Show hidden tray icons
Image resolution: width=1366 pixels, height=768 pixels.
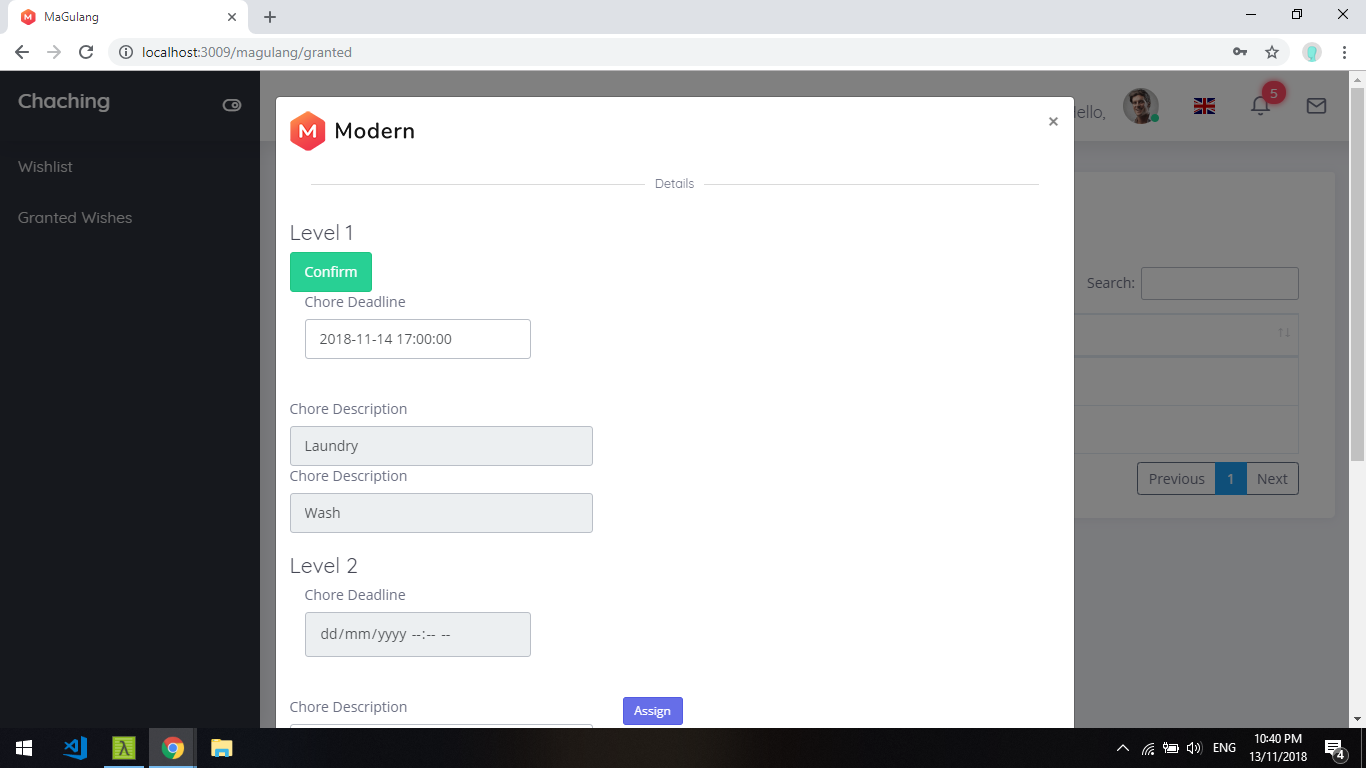1123,748
